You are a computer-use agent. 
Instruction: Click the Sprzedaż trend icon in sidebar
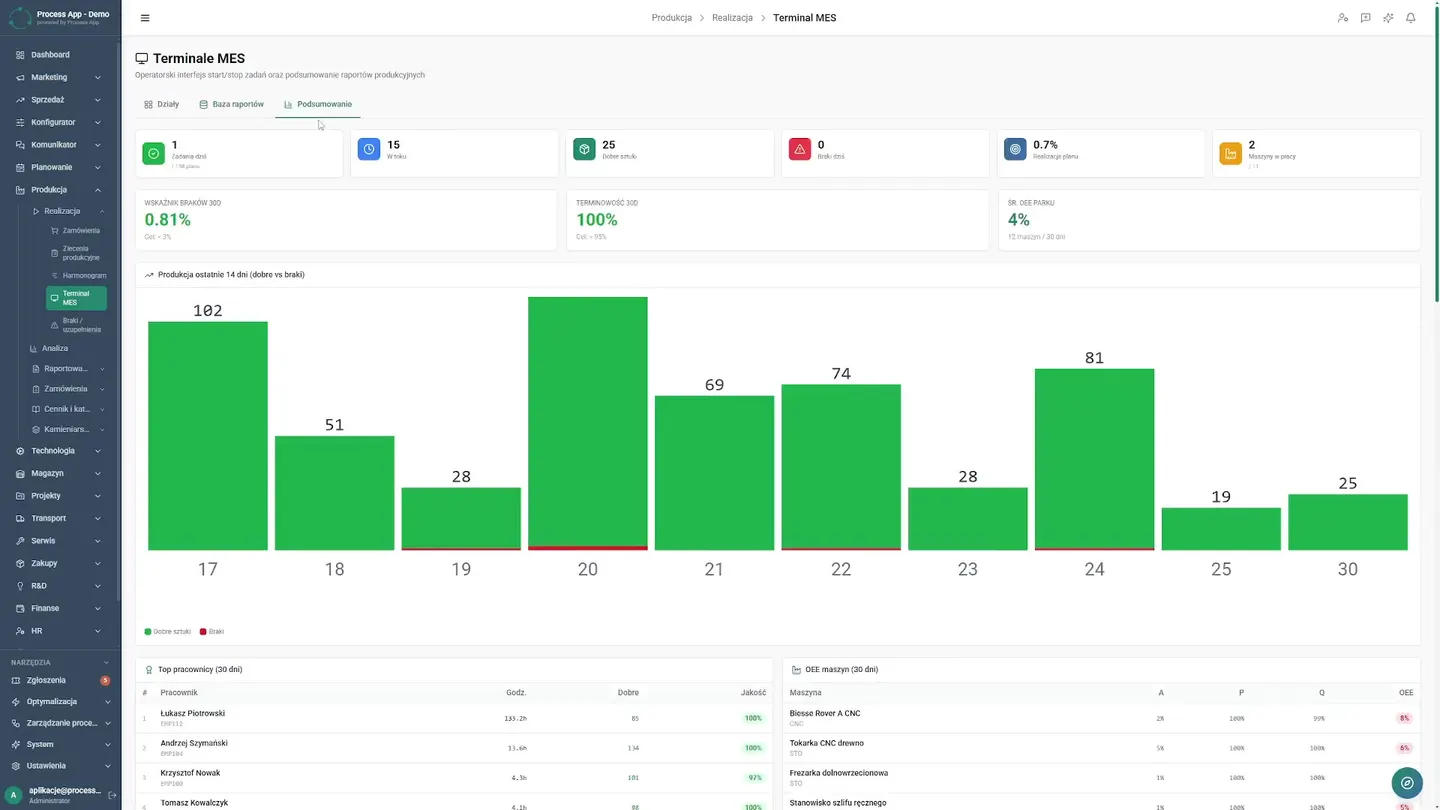pyautogui.click(x=20, y=100)
